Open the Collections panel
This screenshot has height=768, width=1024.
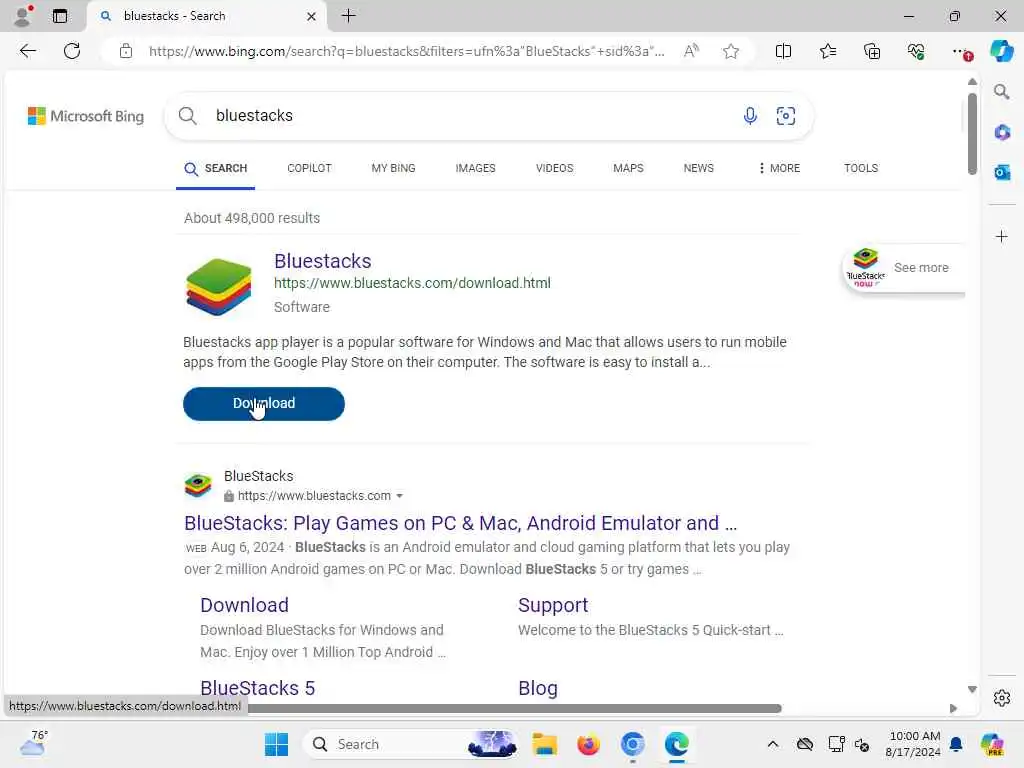(872, 51)
